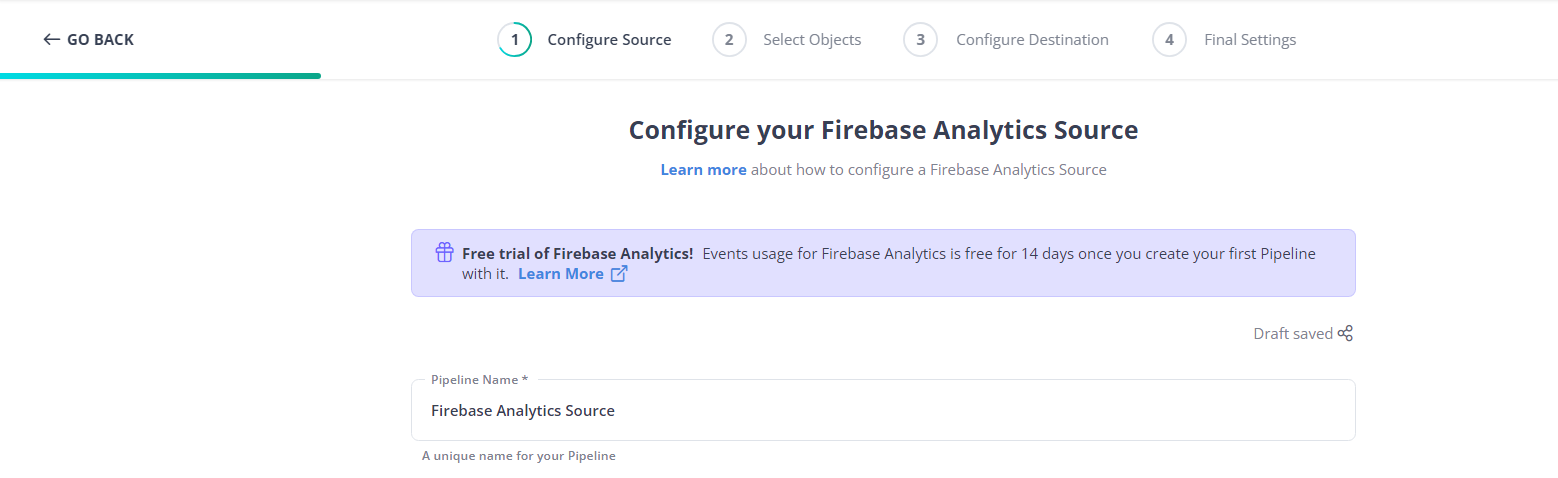Jump to the Select Objects step
The height and width of the screenshot is (478, 1558).
point(811,40)
